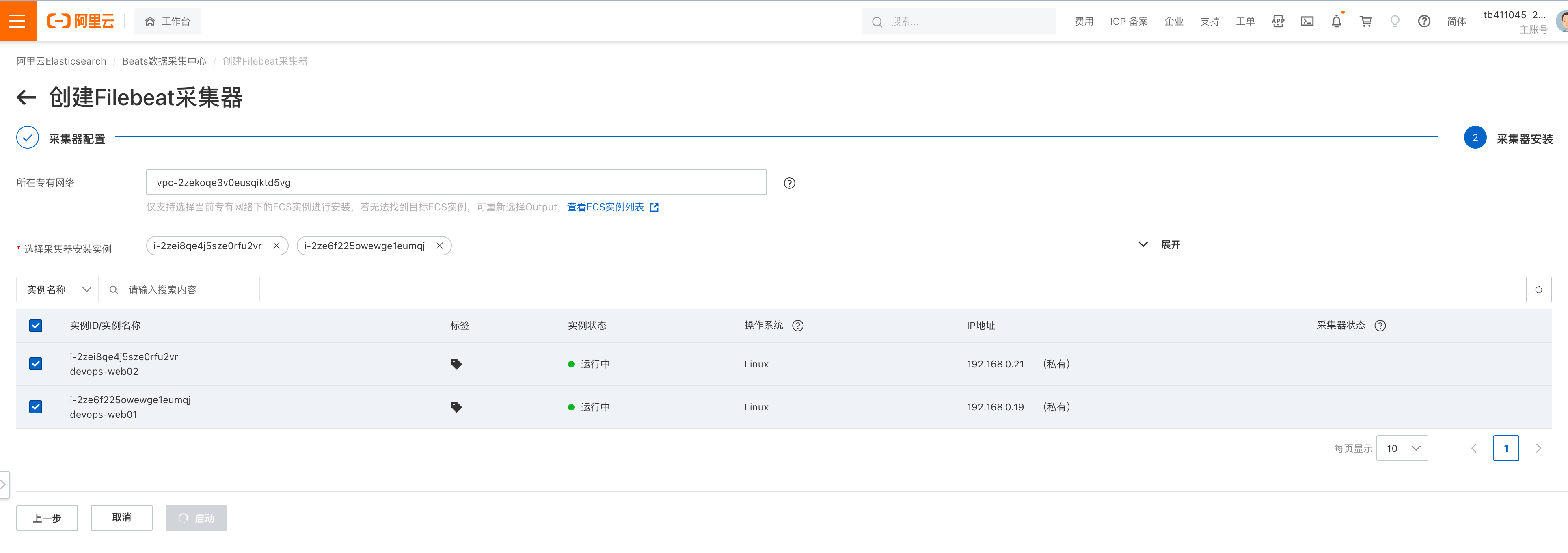1568x553 pixels.
Task: Uncheck the devops-web01 instance checkbox
Action: point(36,407)
